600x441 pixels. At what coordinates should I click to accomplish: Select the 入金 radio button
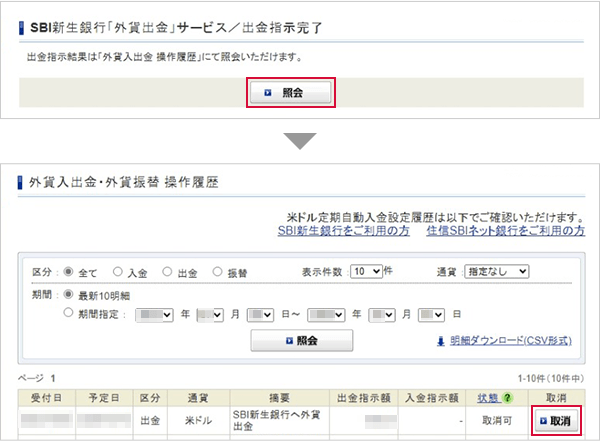(118, 271)
